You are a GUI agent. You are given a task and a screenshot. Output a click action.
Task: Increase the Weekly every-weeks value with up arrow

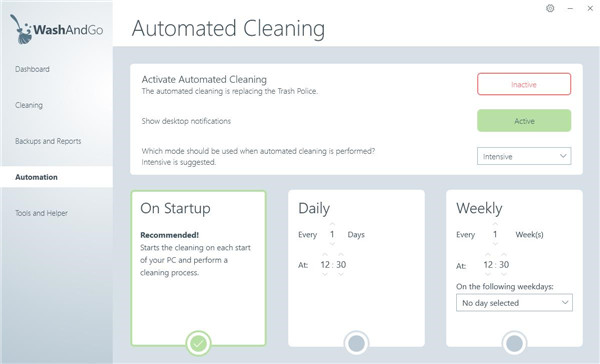[495, 224]
